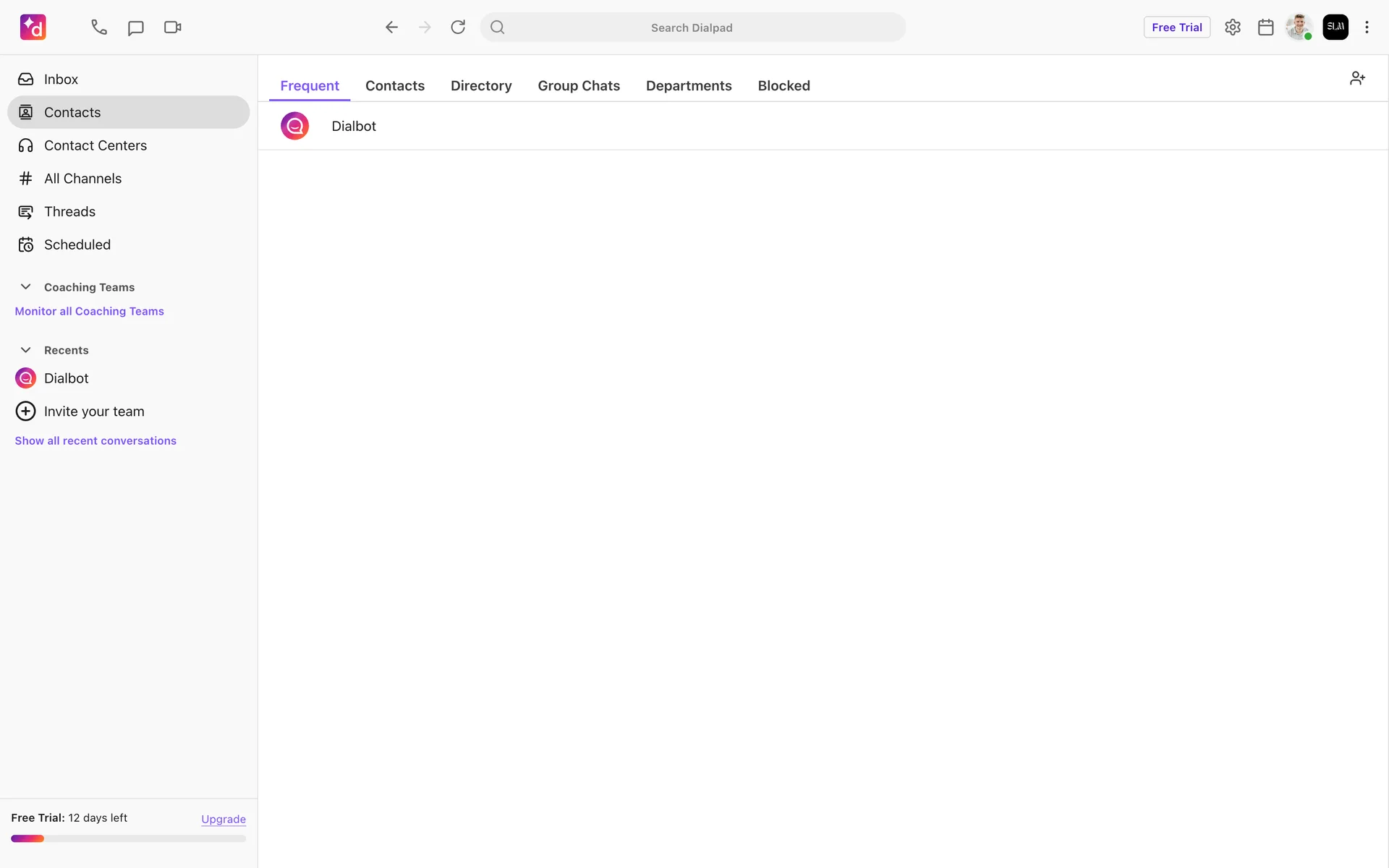This screenshot has width=1389, height=868.
Task: Collapse the Coaching Teams section
Action: (x=25, y=287)
